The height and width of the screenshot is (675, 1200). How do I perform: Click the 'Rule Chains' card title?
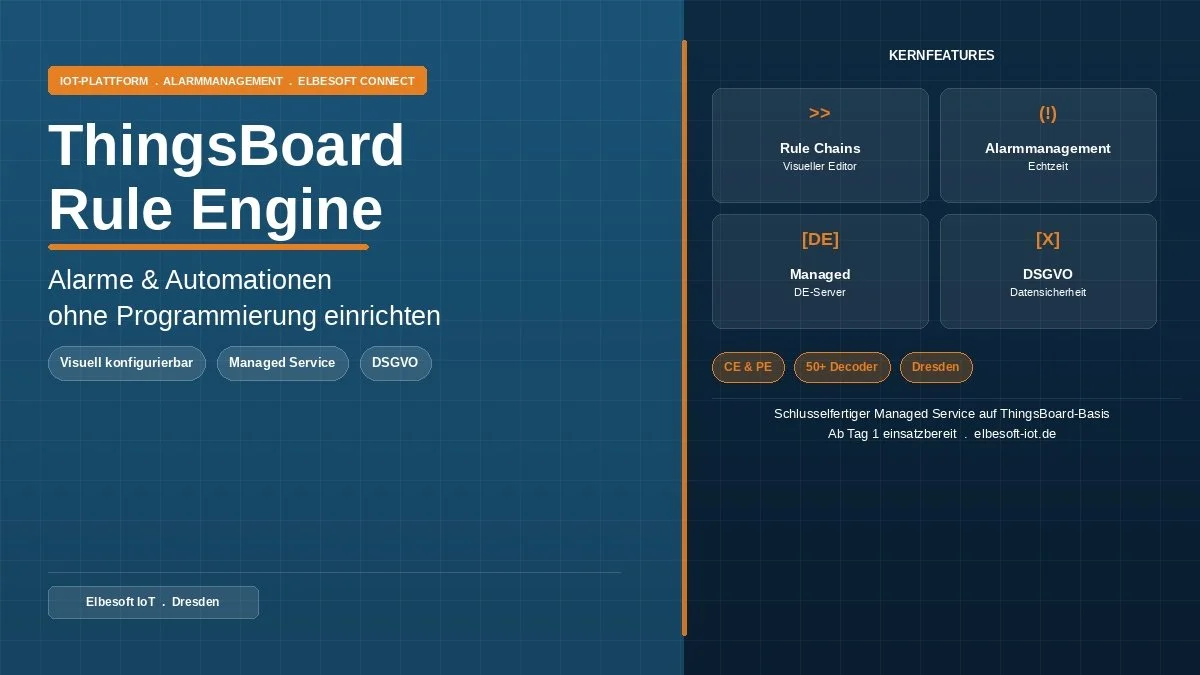click(x=820, y=148)
